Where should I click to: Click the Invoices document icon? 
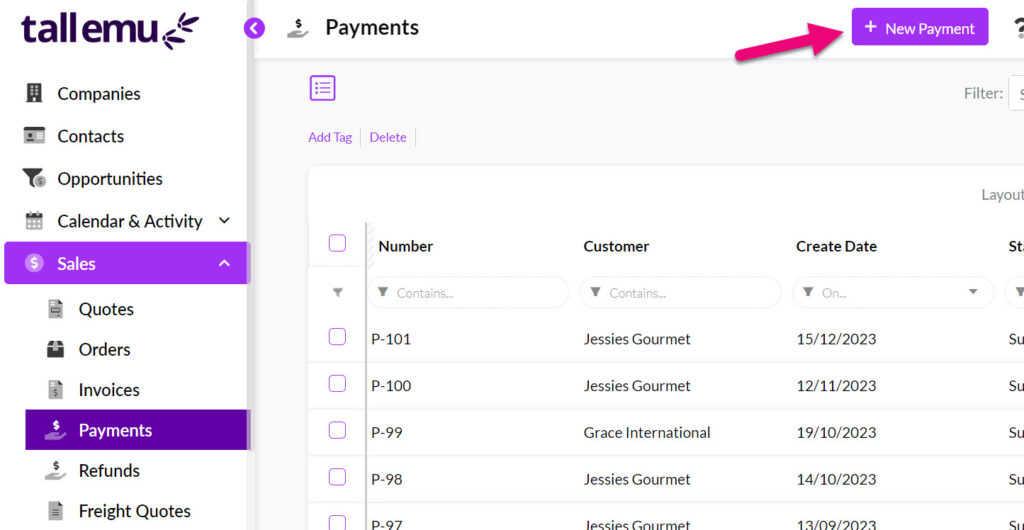click(x=56, y=390)
